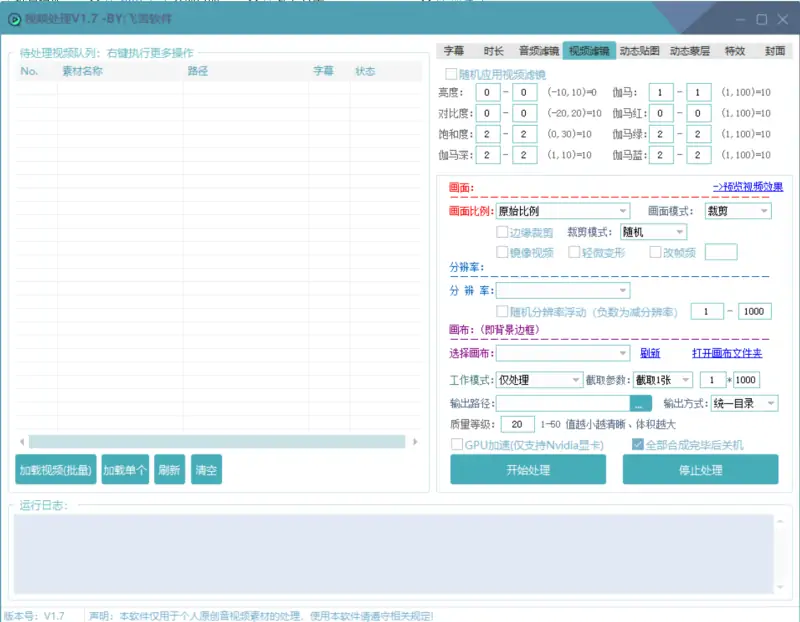The width and height of the screenshot is (800, 622).
Task: Click the 打开画布文件夹 link
Action: click(x=727, y=353)
